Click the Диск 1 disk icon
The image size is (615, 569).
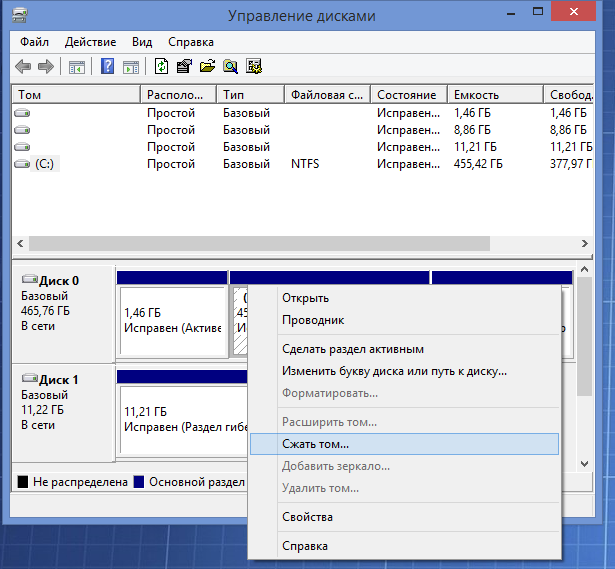[x=30, y=378]
